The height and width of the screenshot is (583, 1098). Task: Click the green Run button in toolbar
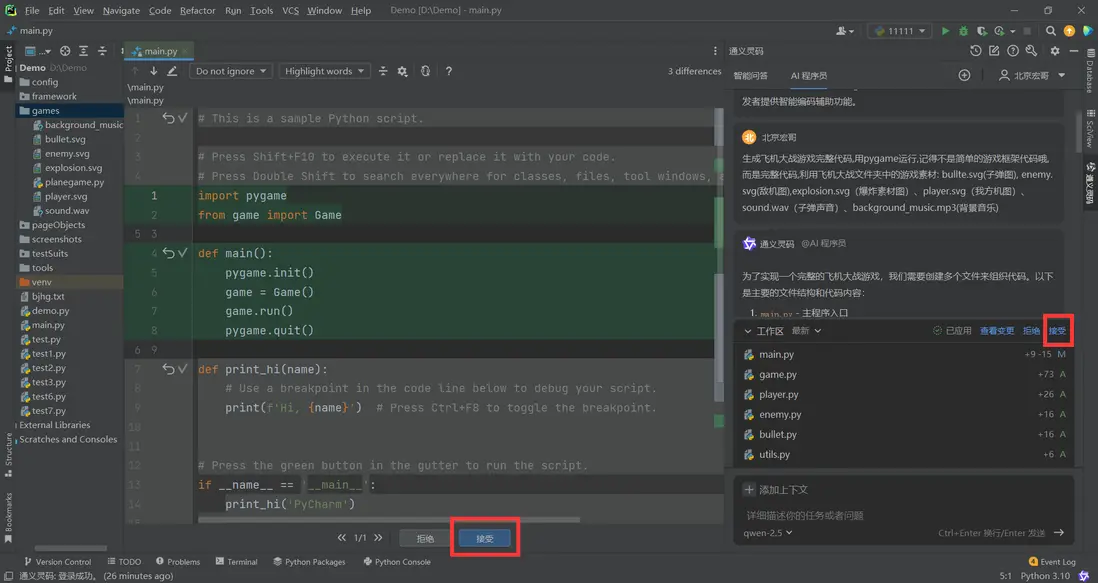pyautogui.click(x=946, y=31)
